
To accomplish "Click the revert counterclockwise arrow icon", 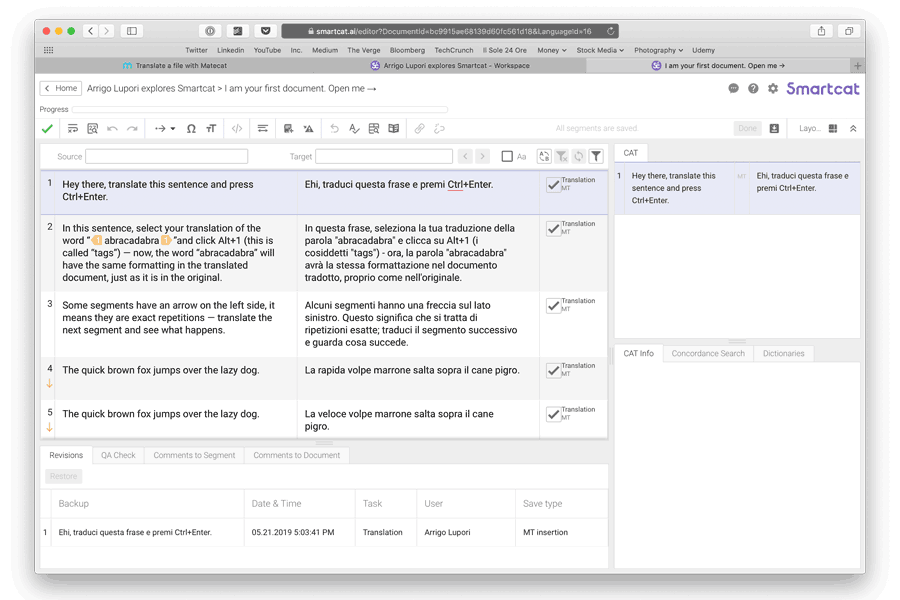I will [335, 129].
